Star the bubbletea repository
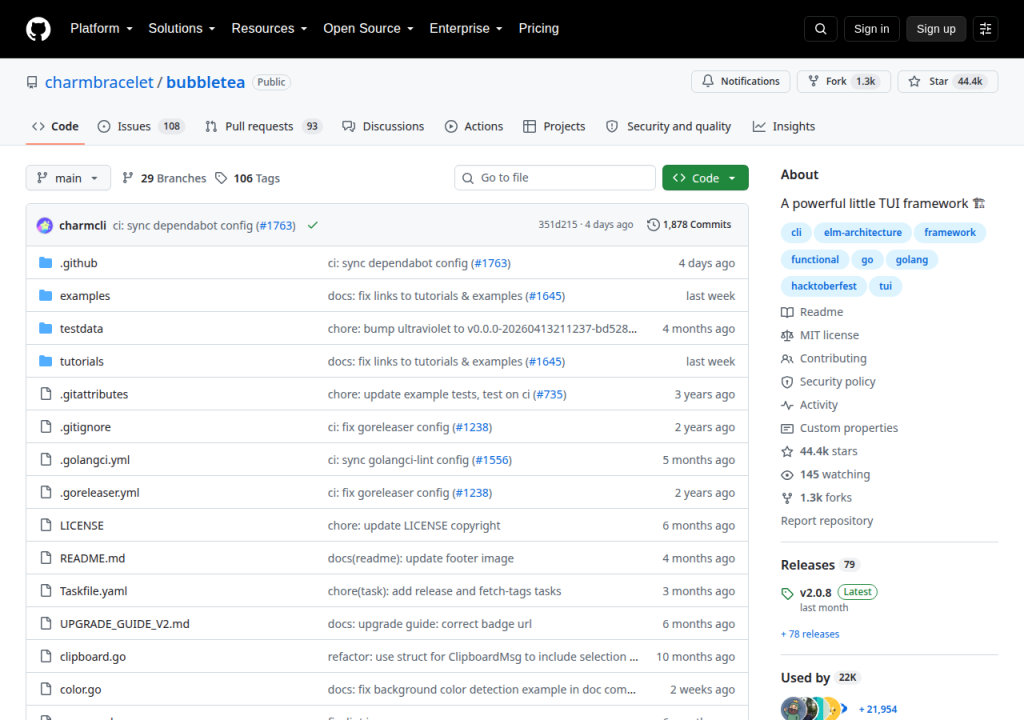 948,81
